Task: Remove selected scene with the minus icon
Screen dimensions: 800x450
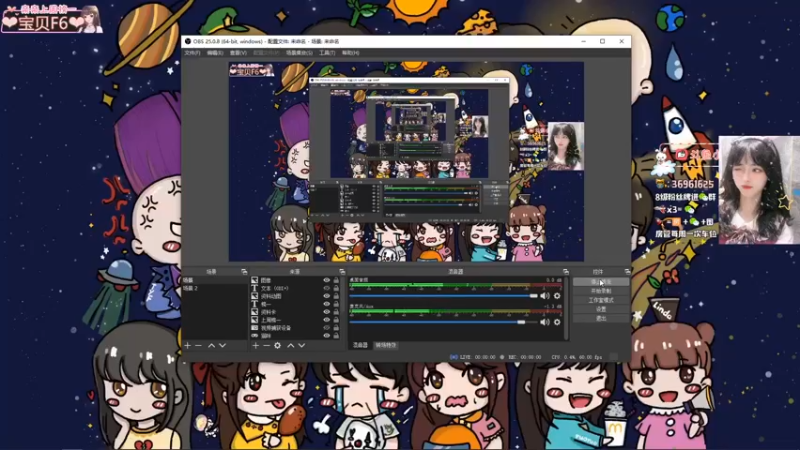Action: 198,345
